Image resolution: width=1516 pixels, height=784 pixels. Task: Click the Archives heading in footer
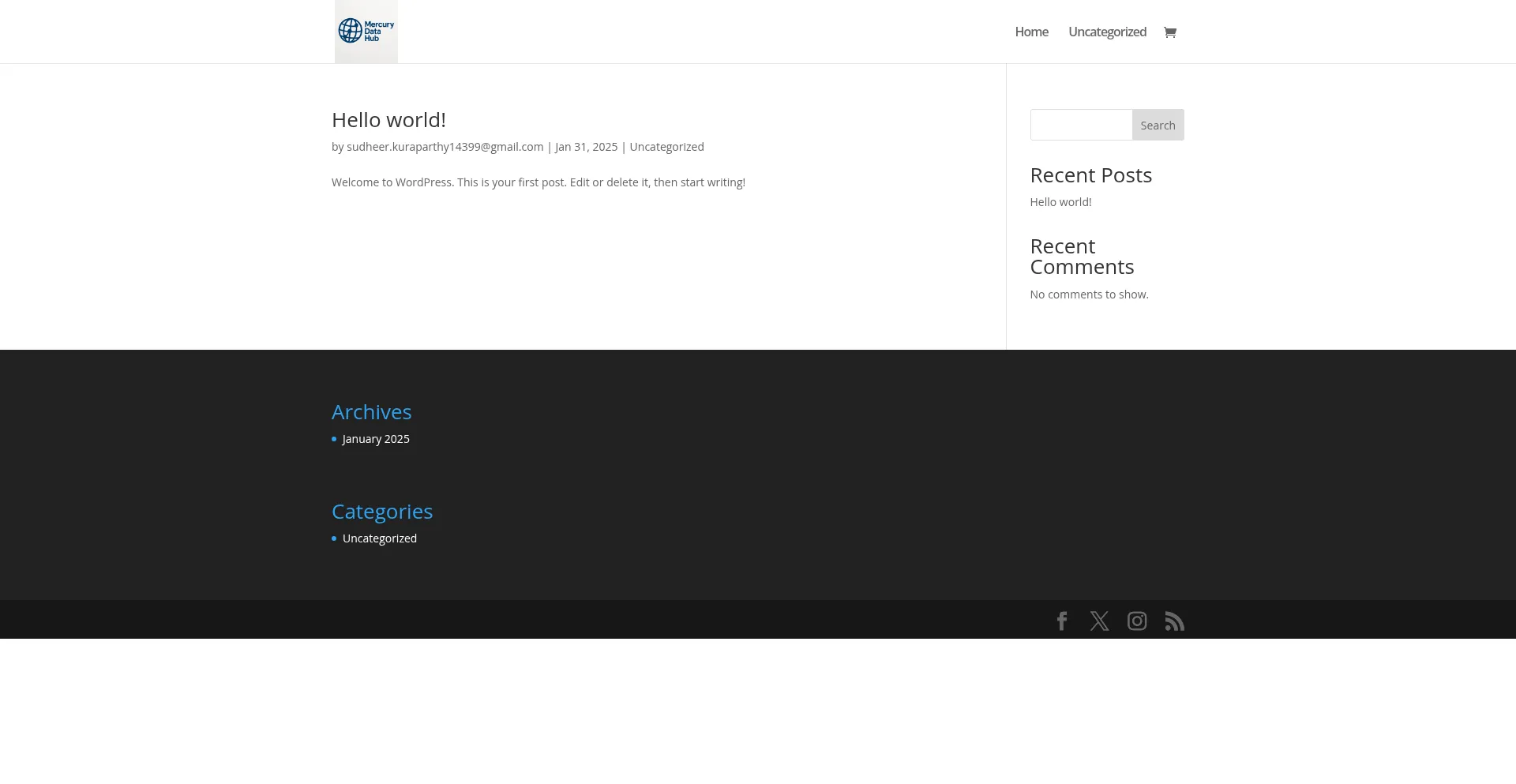pos(371,412)
